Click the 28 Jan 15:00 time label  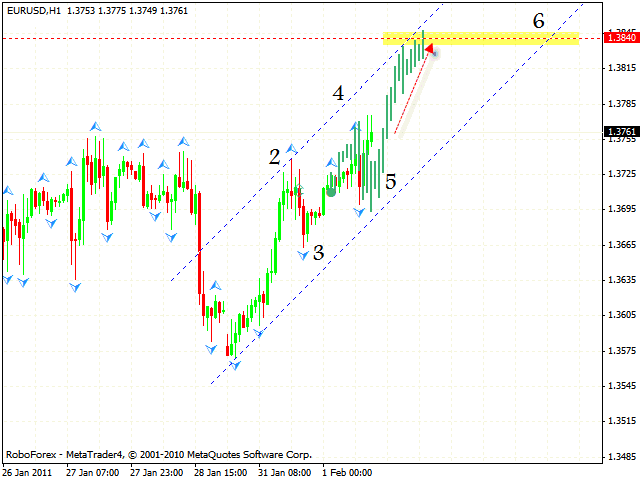(221, 473)
